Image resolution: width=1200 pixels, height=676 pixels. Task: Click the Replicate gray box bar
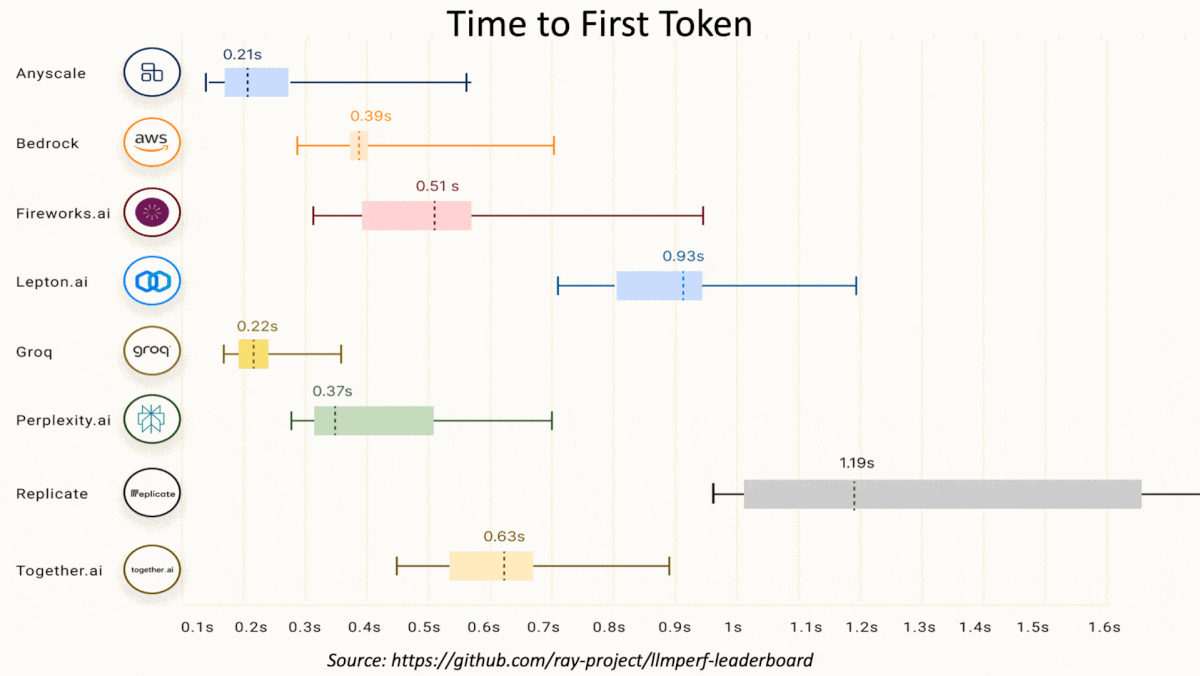tap(942, 494)
